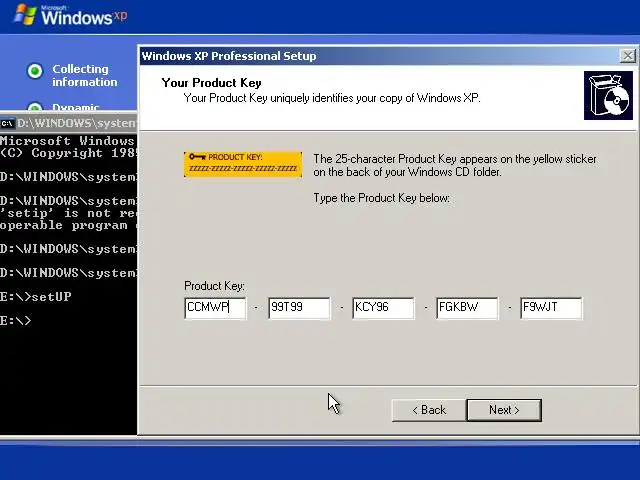Click the Windows XP logo flag

[x=25, y=15]
